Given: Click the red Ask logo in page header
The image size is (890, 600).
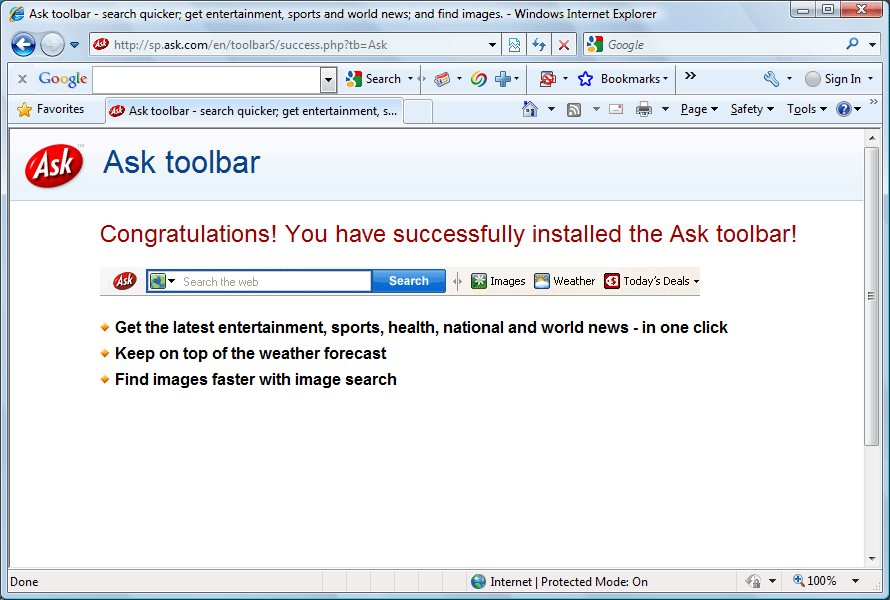Looking at the screenshot, I should (x=54, y=165).
